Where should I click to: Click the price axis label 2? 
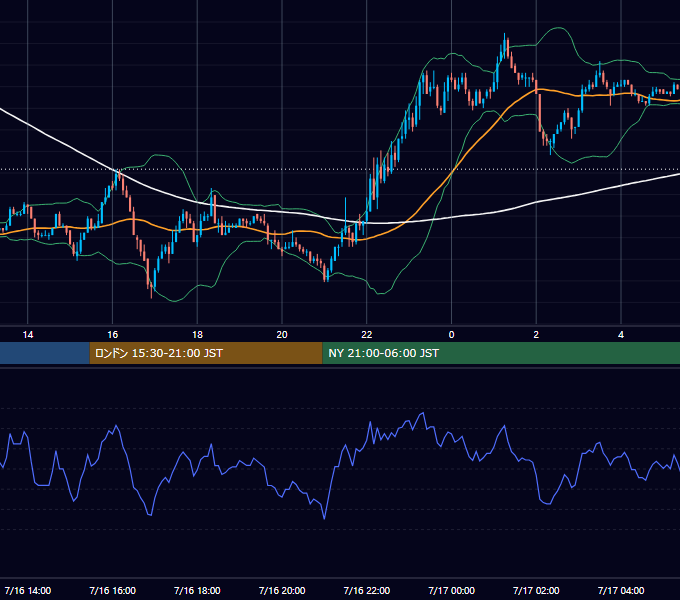536,335
